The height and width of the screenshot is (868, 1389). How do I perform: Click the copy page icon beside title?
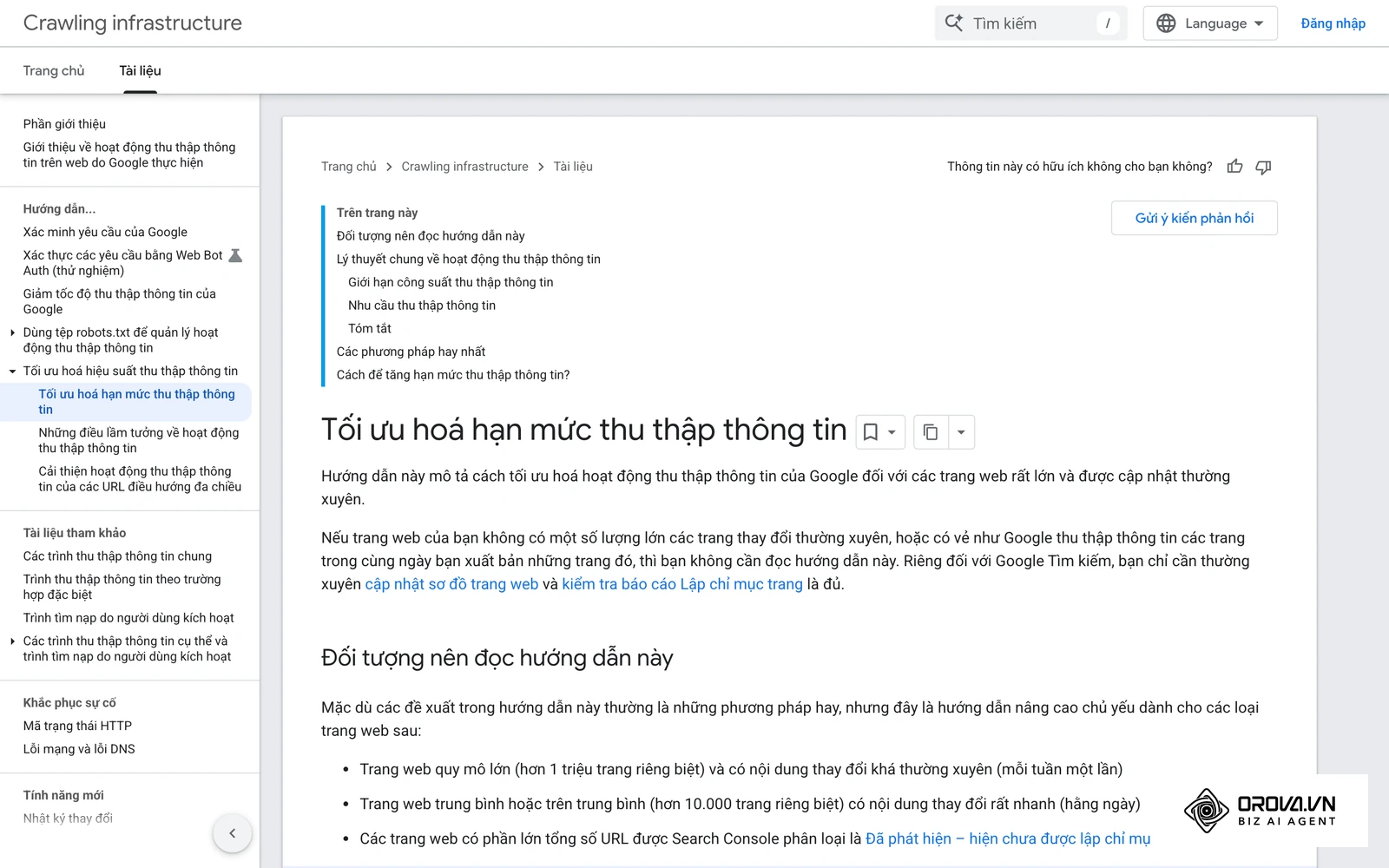pos(931,432)
